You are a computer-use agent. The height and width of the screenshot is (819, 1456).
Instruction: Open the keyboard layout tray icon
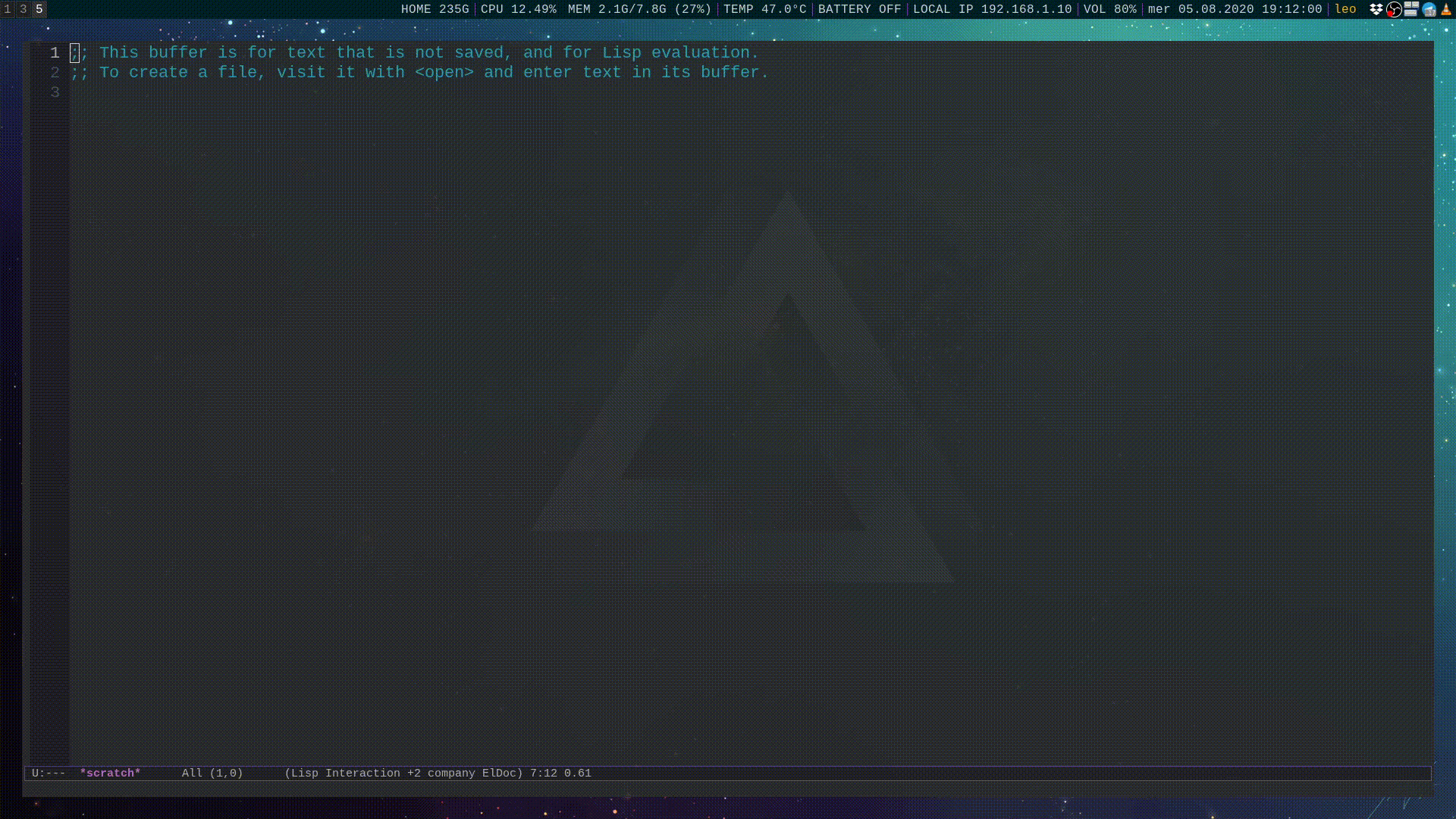pos(1411,9)
